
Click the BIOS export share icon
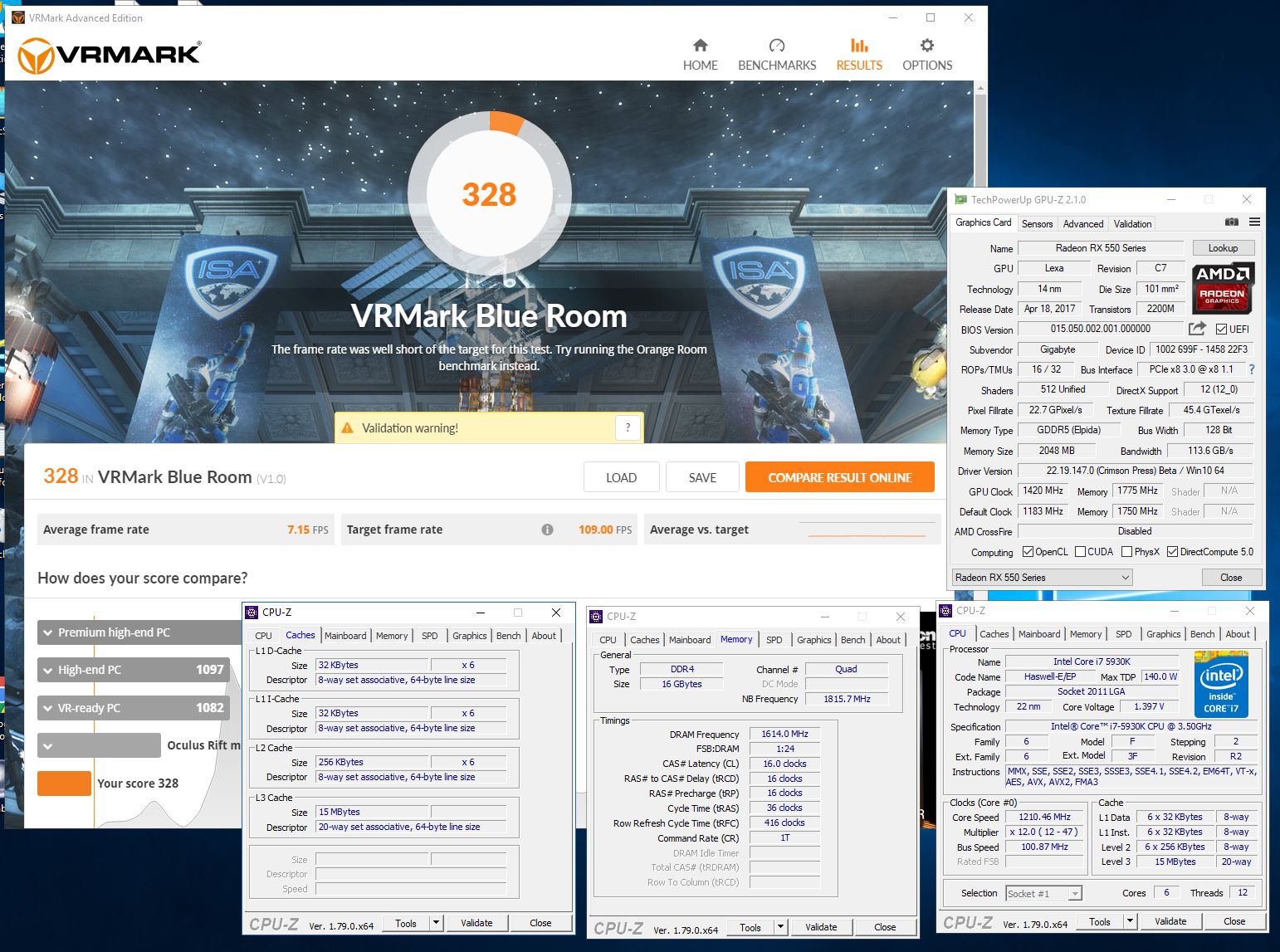[1196, 329]
